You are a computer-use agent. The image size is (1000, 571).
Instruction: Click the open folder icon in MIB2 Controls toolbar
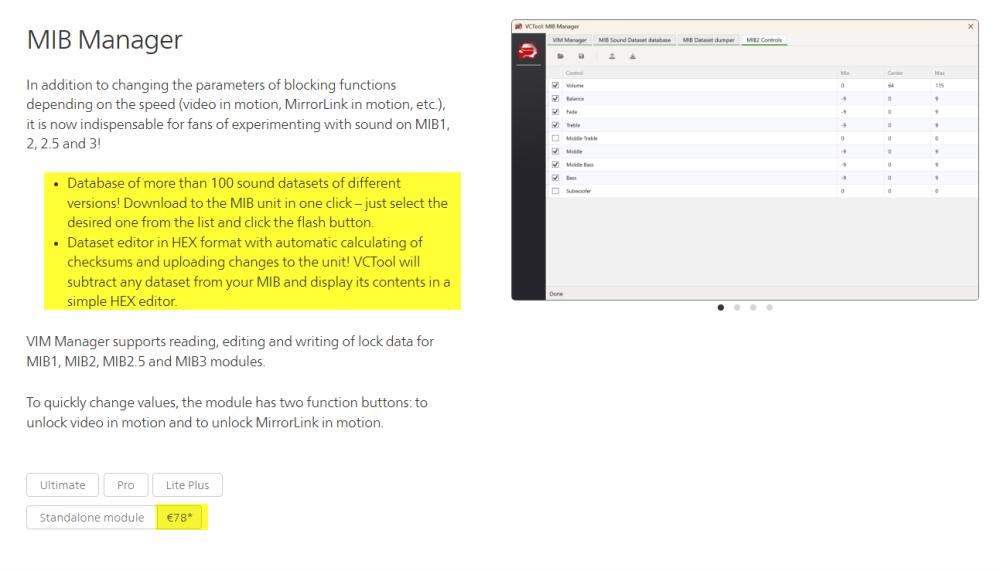click(561, 56)
